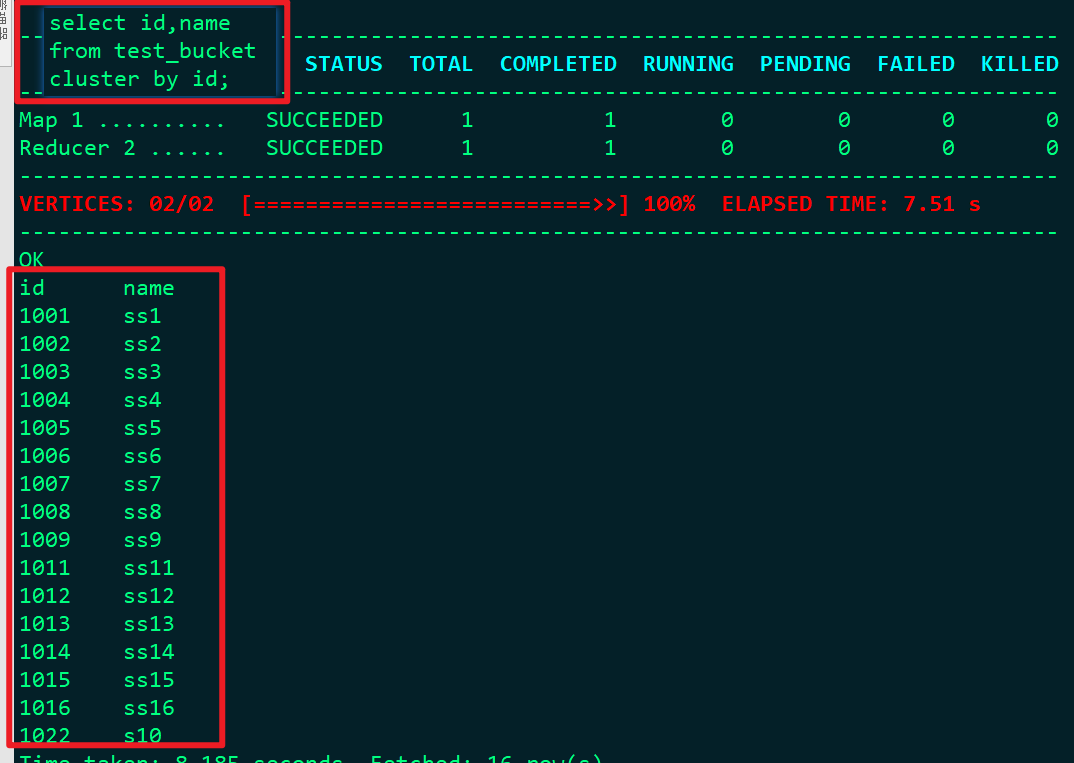The image size is (1074, 763).
Task: Click name value s10
Action: (x=142, y=736)
